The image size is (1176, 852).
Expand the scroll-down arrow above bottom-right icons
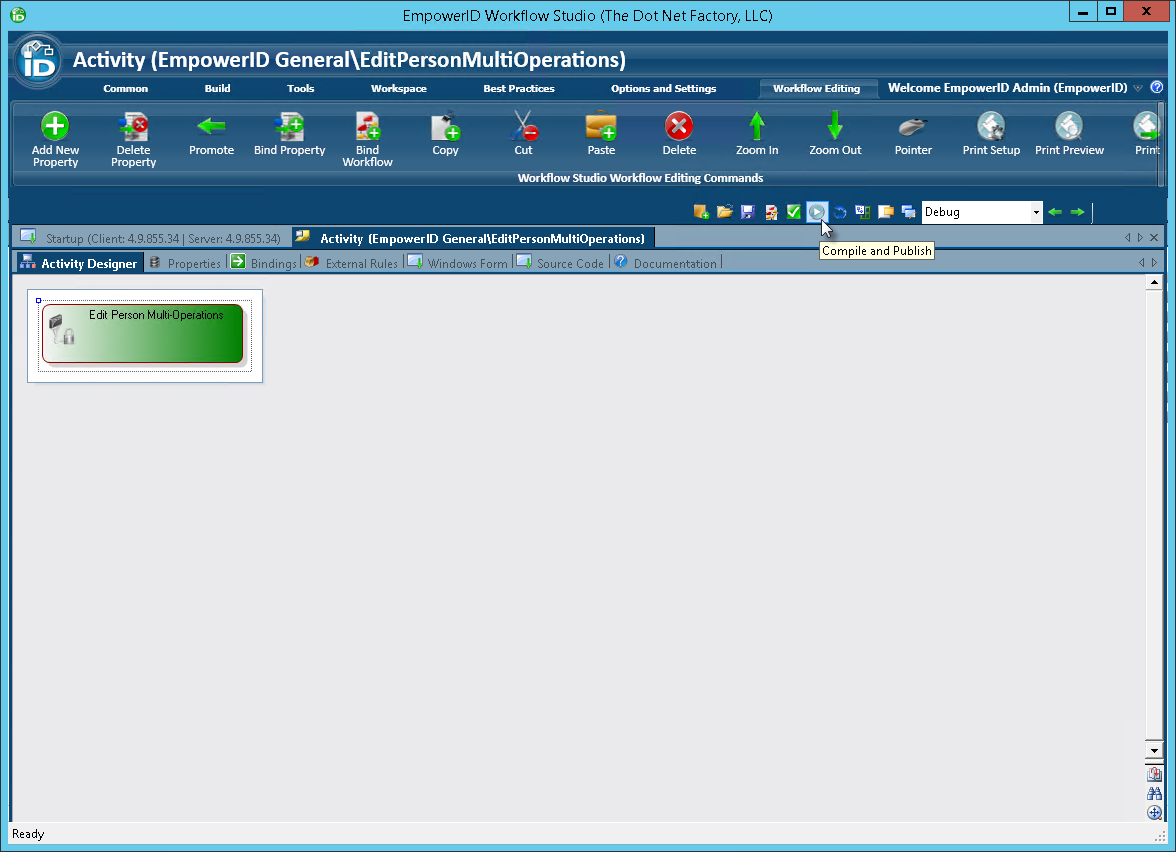[1154, 749]
